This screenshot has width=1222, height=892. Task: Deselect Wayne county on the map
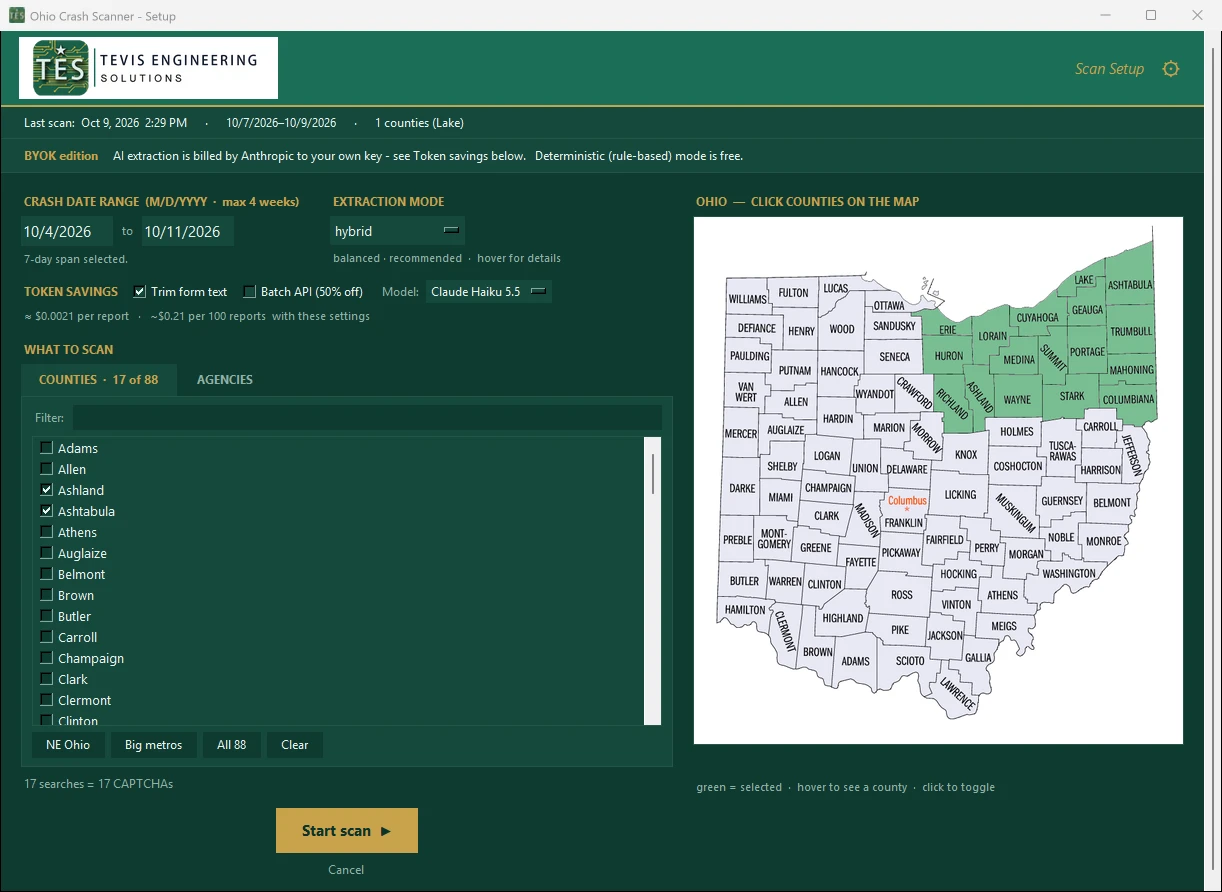tap(1017, 400)
